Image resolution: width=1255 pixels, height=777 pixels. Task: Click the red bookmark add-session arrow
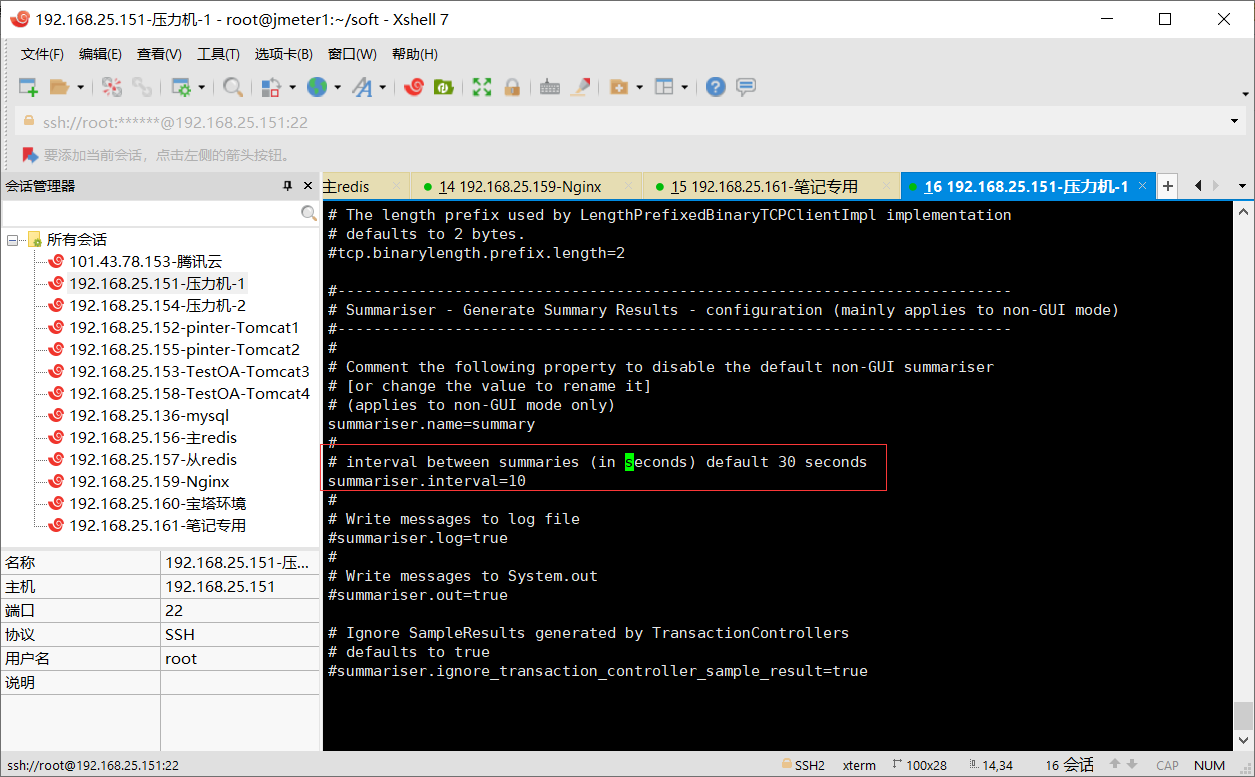[x=30, y=155]
